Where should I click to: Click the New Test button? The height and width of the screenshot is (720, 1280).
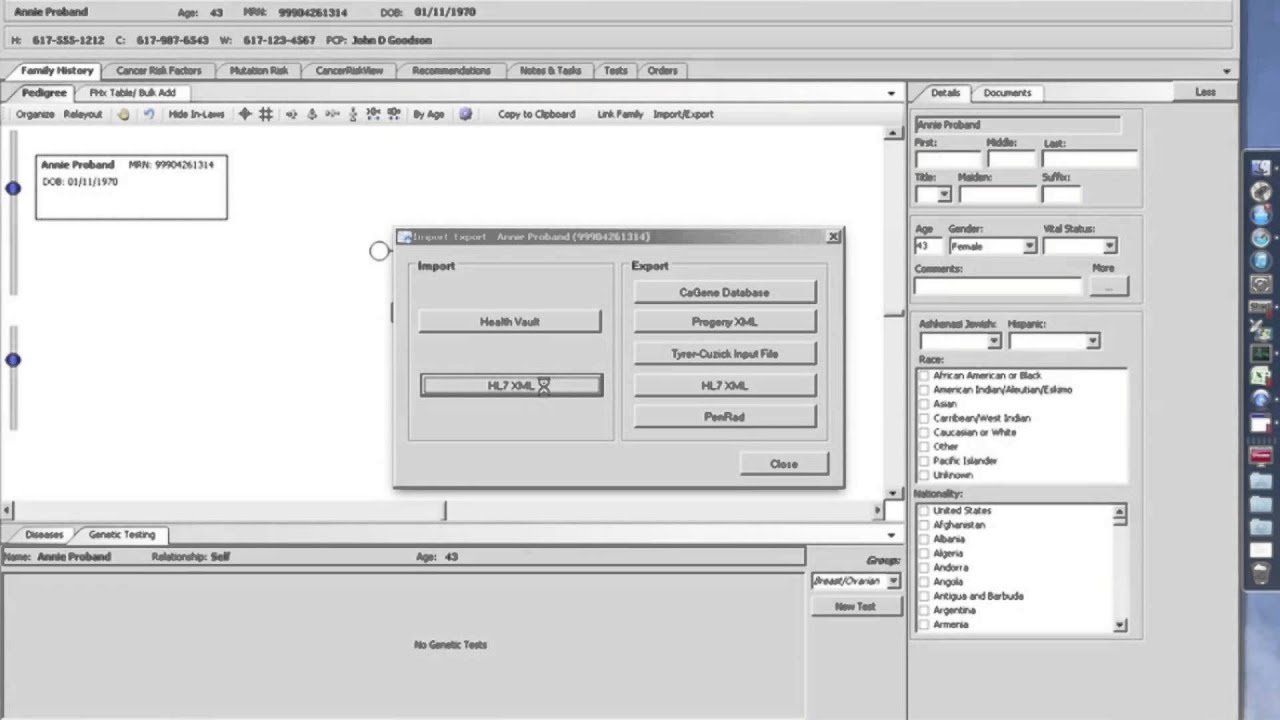(x=855, y=607)
